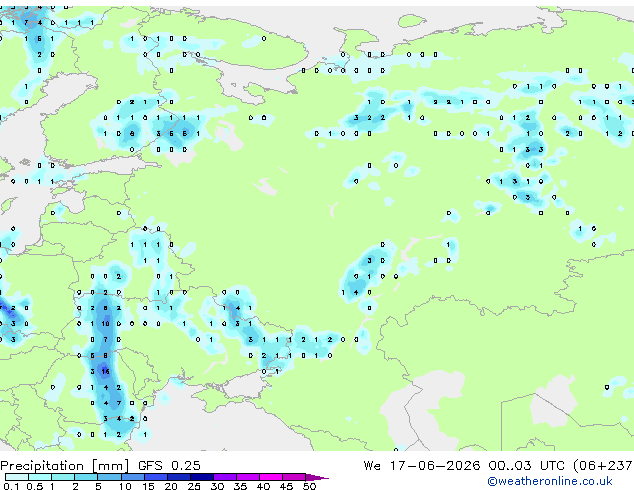Click the legend swatch between 5 and 10

[x=109, y=477]
